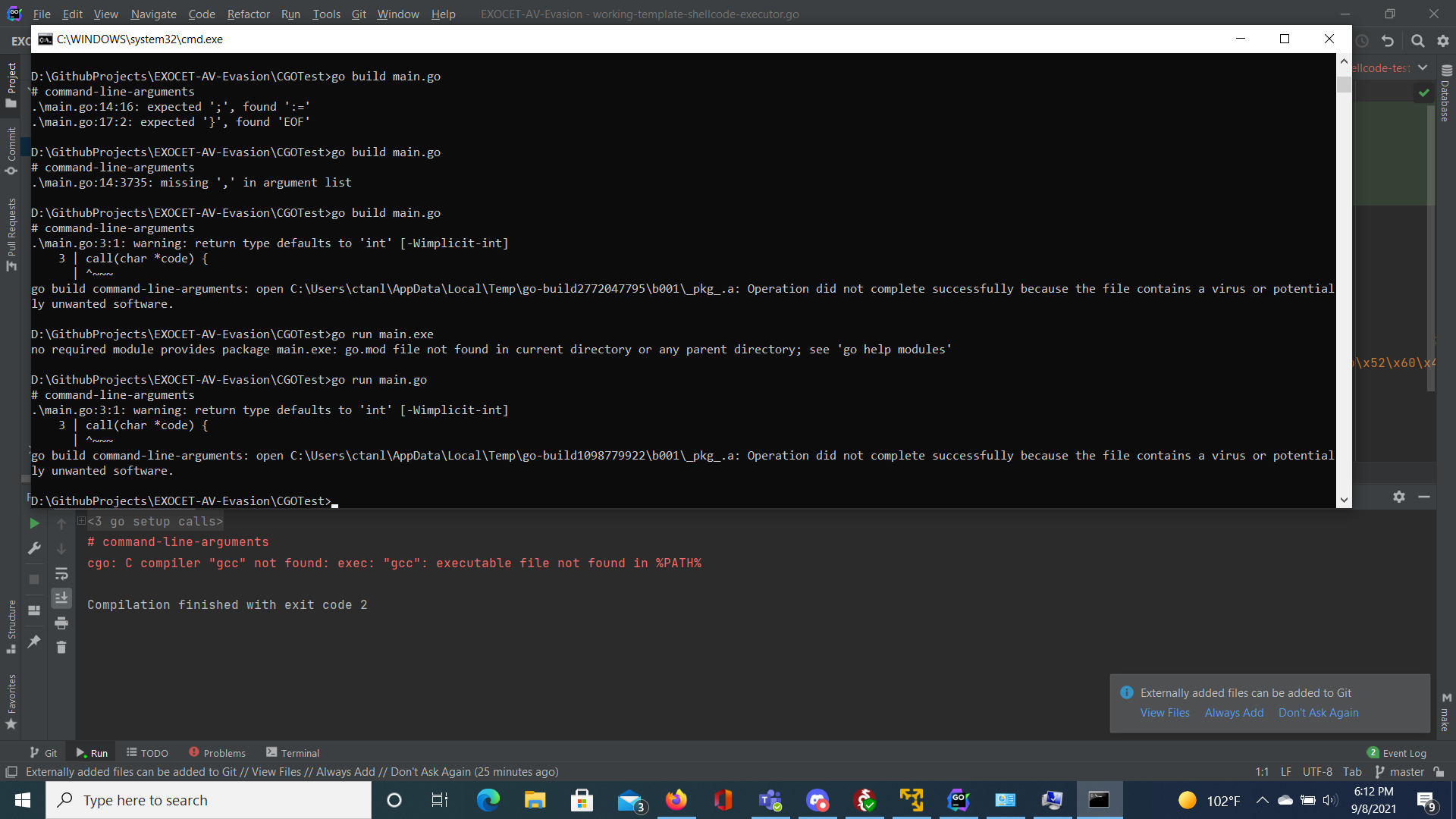Click the print icon in the Run panel
The height and width of the screenshot is (819, 1456).
61,623
